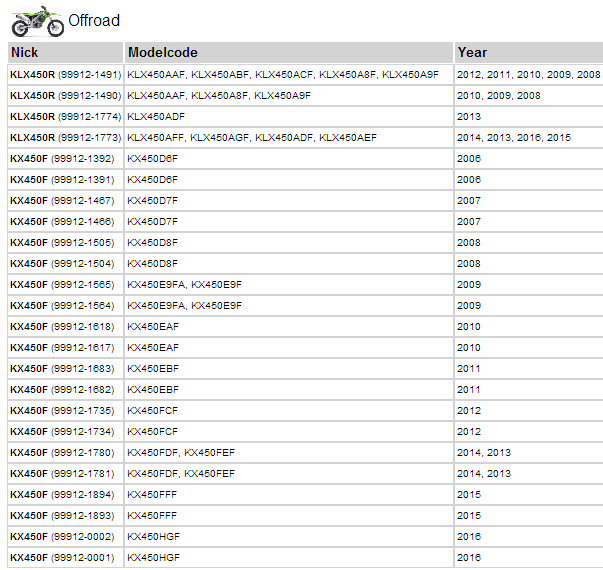Open the KLX450R 99912-1491 entry
Viewport: 603px width, 570px height.
(x=65, y=75)
